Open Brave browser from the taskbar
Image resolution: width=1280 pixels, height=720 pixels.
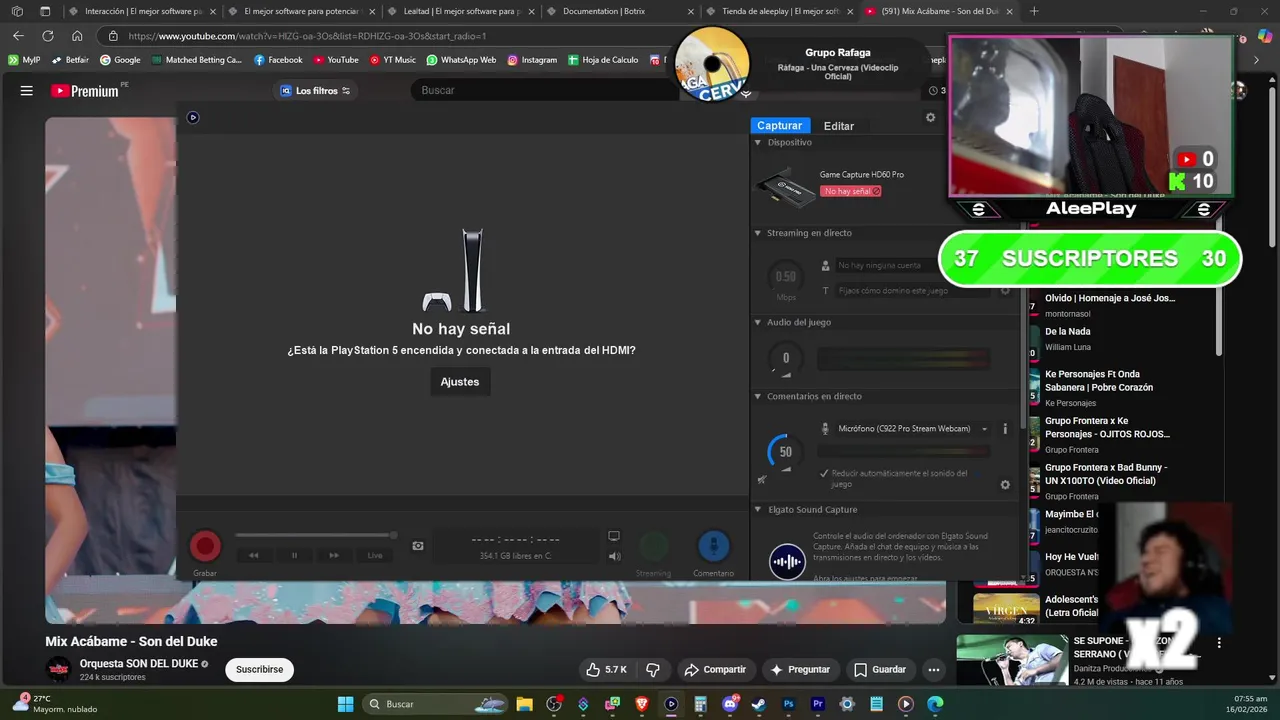coord(642,704)
